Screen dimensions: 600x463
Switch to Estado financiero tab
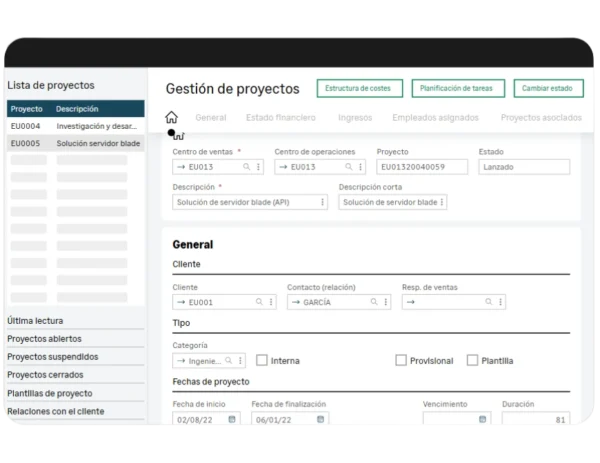coord(281,117)
